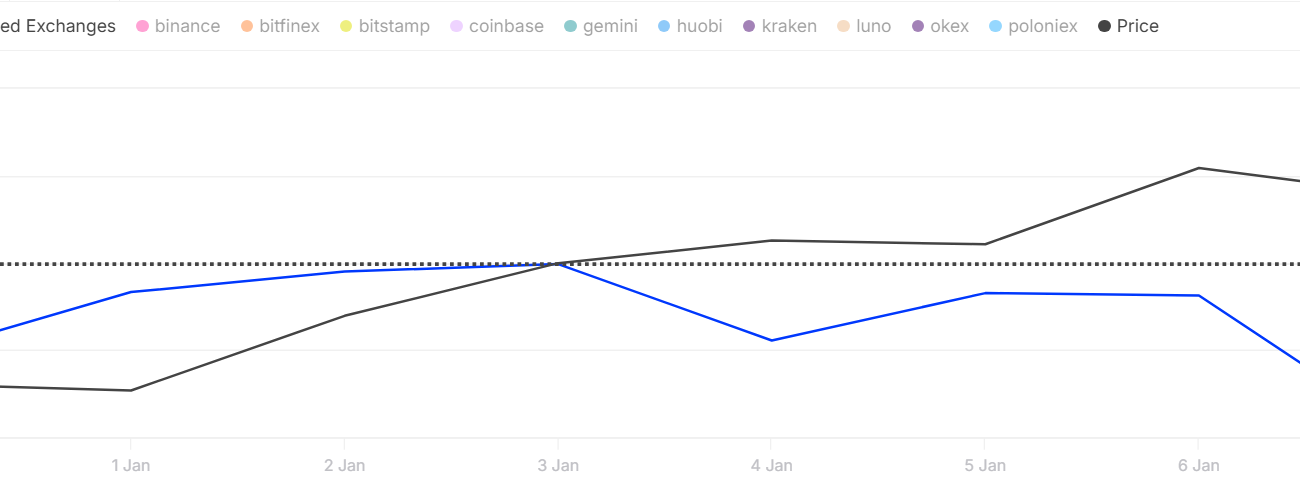
Task: Select the 2 Jan date label
Action: tap(344, 465)
